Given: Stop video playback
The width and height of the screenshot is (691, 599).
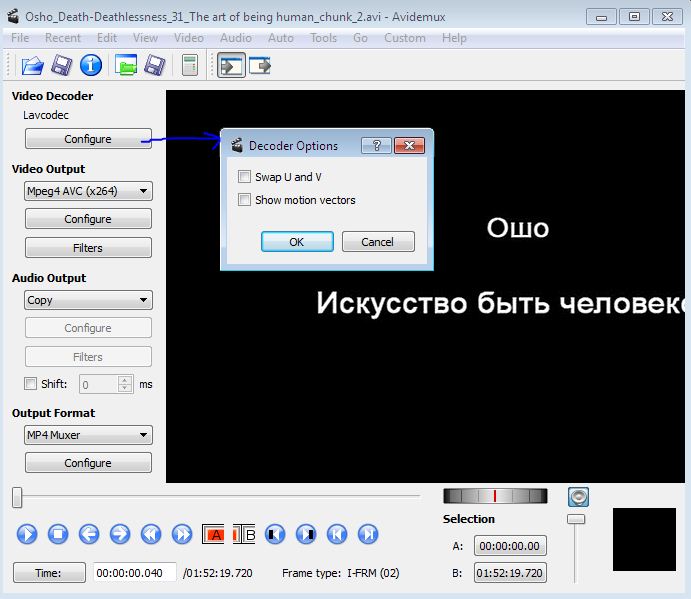Looking at the screenshot, I should point(58,534).
